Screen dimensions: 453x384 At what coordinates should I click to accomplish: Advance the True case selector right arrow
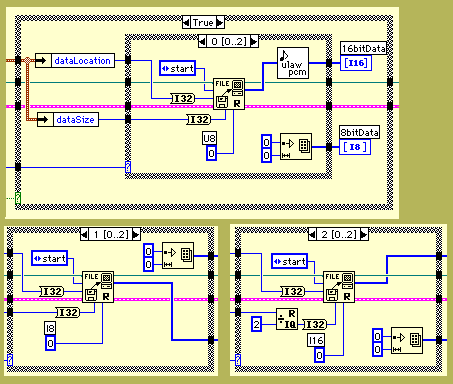click(220, 23)
